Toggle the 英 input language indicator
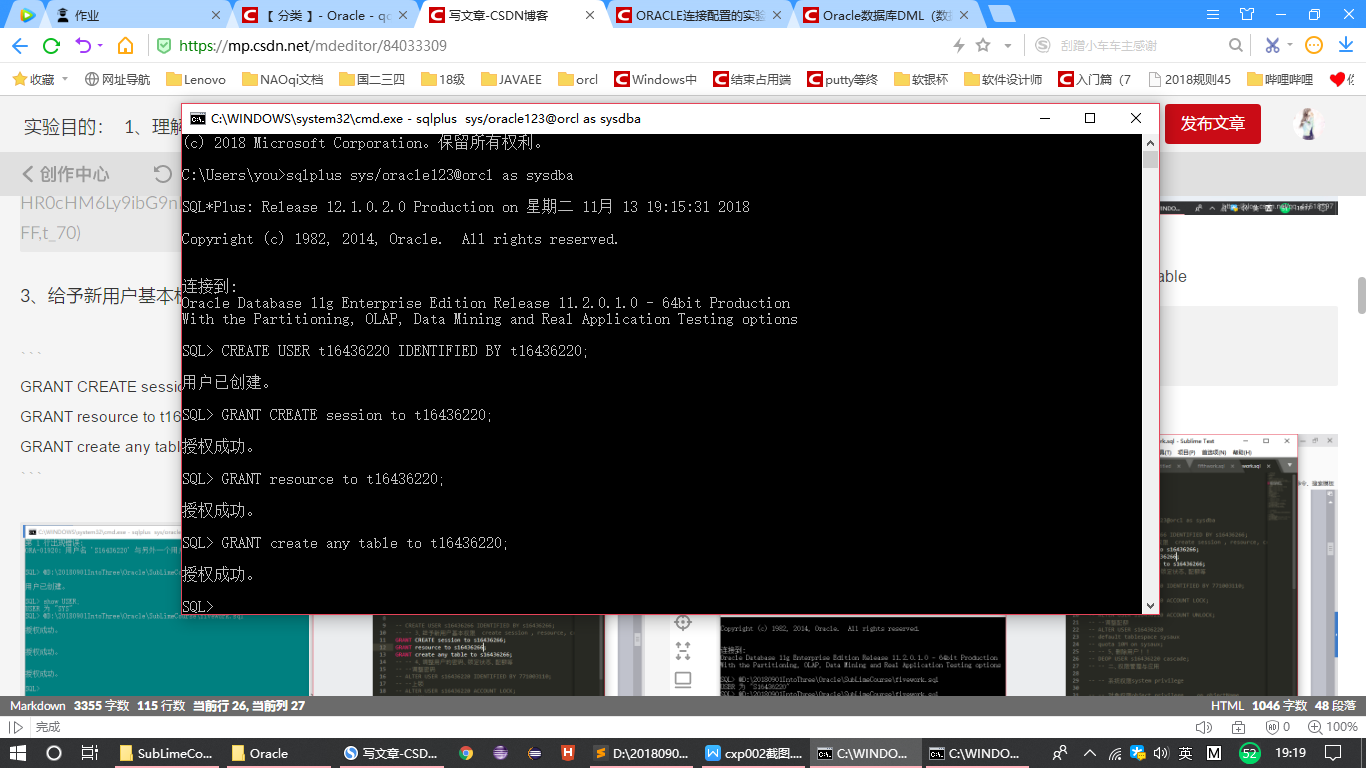This screenshot has height=768, width=1366. coord(1186,753)
